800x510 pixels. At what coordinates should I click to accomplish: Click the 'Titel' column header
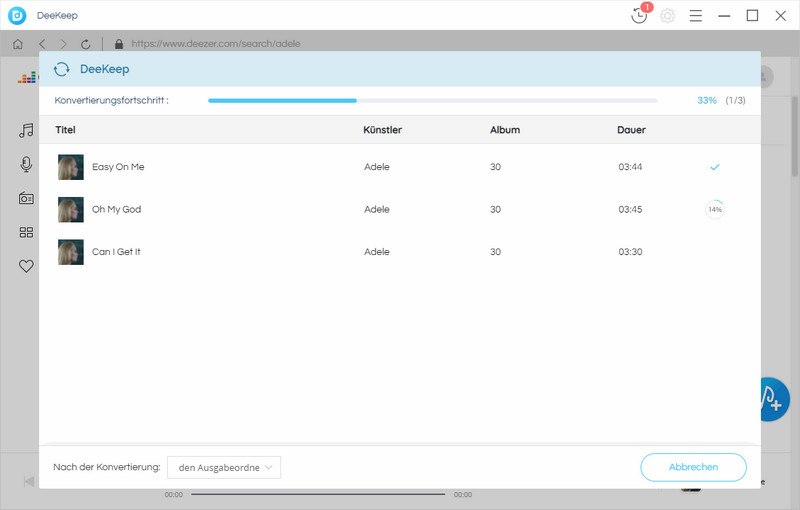65,130
